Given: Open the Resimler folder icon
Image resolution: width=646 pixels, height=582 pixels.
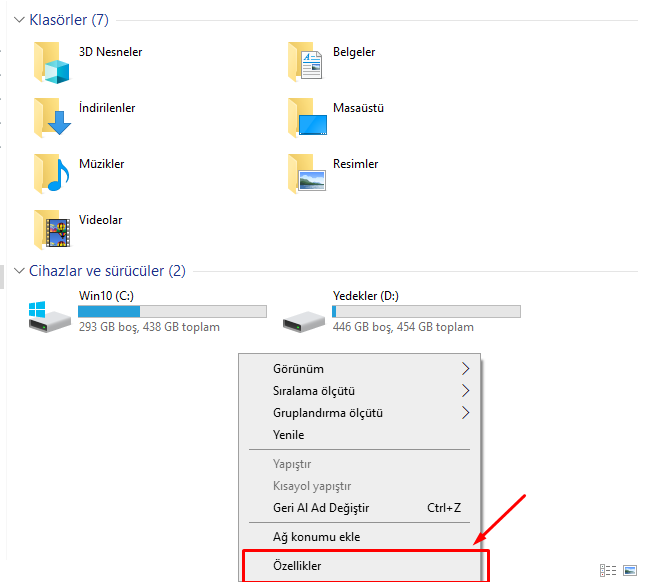Looking at the screenshot, I should pyautogui.click(x=307, y=173).
